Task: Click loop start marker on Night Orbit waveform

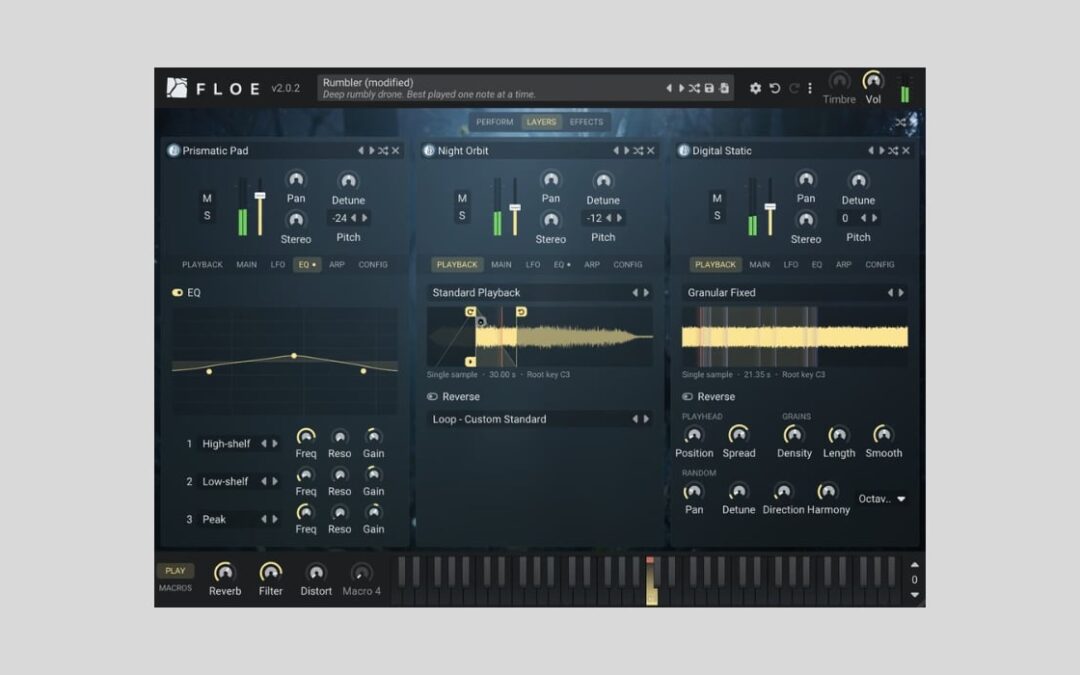Action: click(x=470, y=311)
